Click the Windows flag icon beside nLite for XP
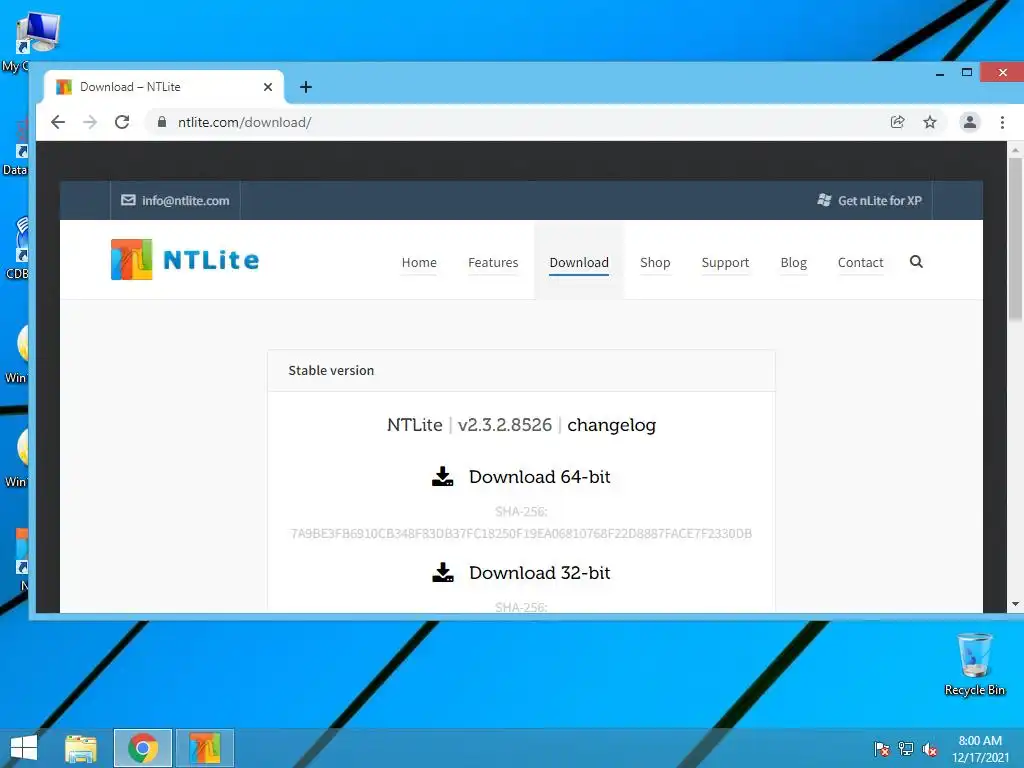1024x768 pixels. click(824, 200)
